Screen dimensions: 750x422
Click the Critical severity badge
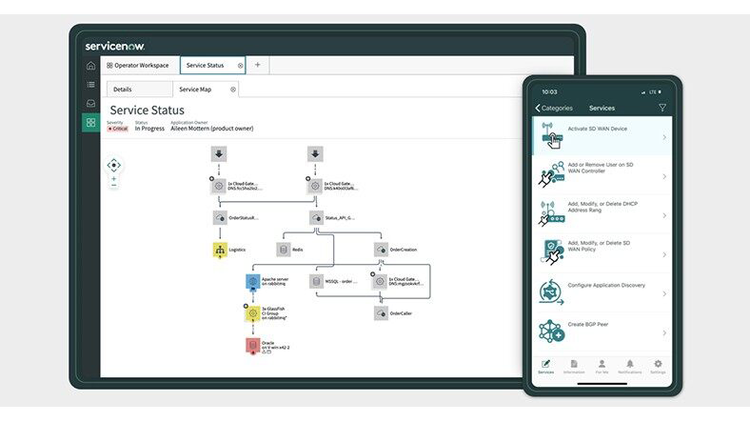[118, 129]
